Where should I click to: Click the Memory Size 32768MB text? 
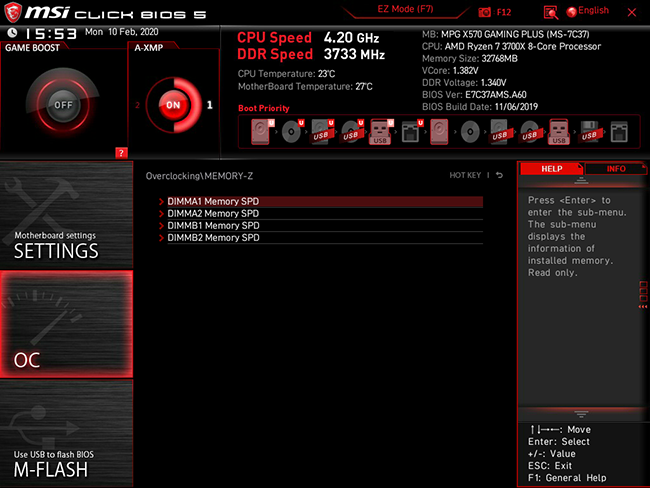pos(470,58)
